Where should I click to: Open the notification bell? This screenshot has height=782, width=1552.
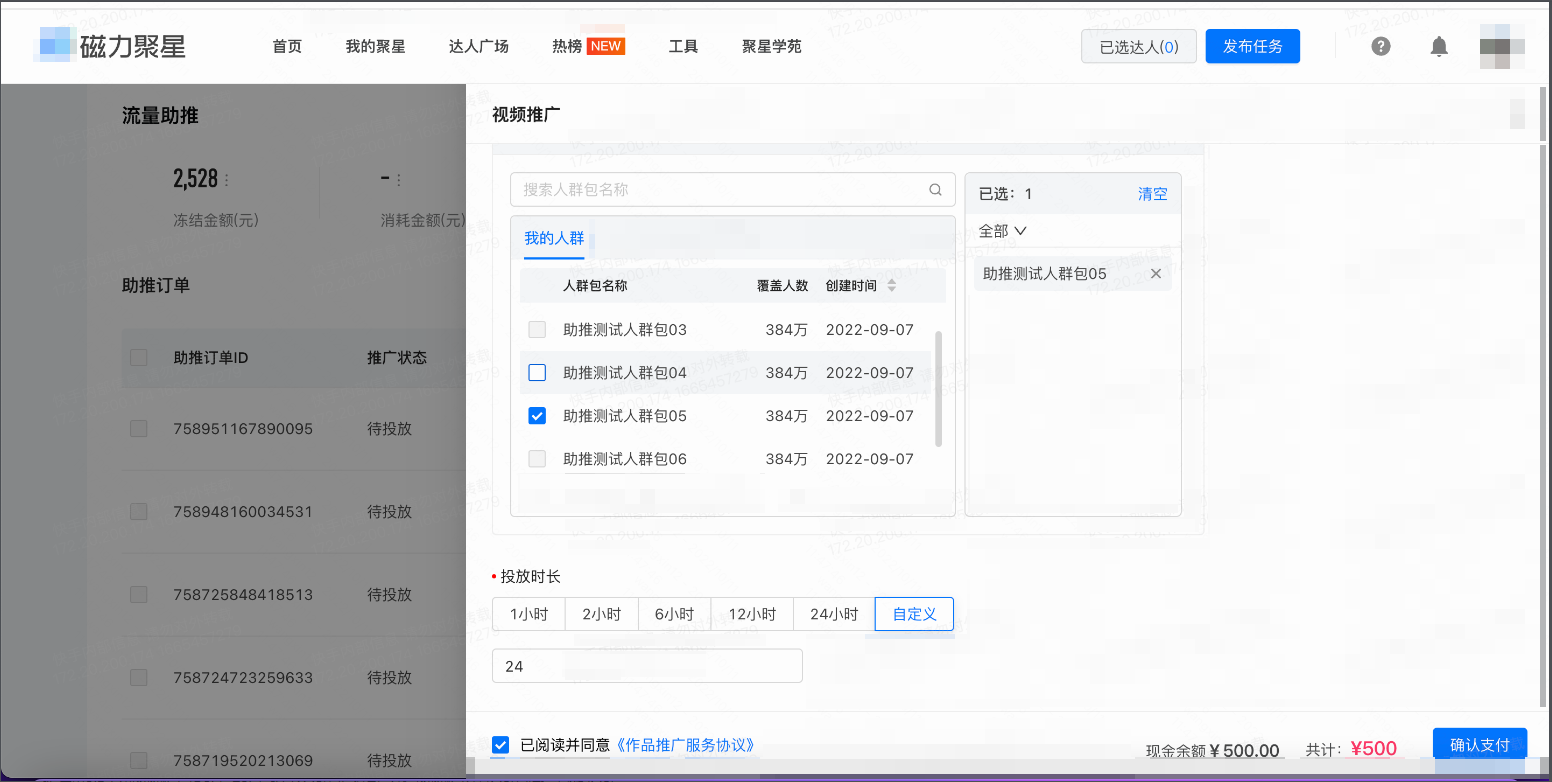(x=1439, y=46)
